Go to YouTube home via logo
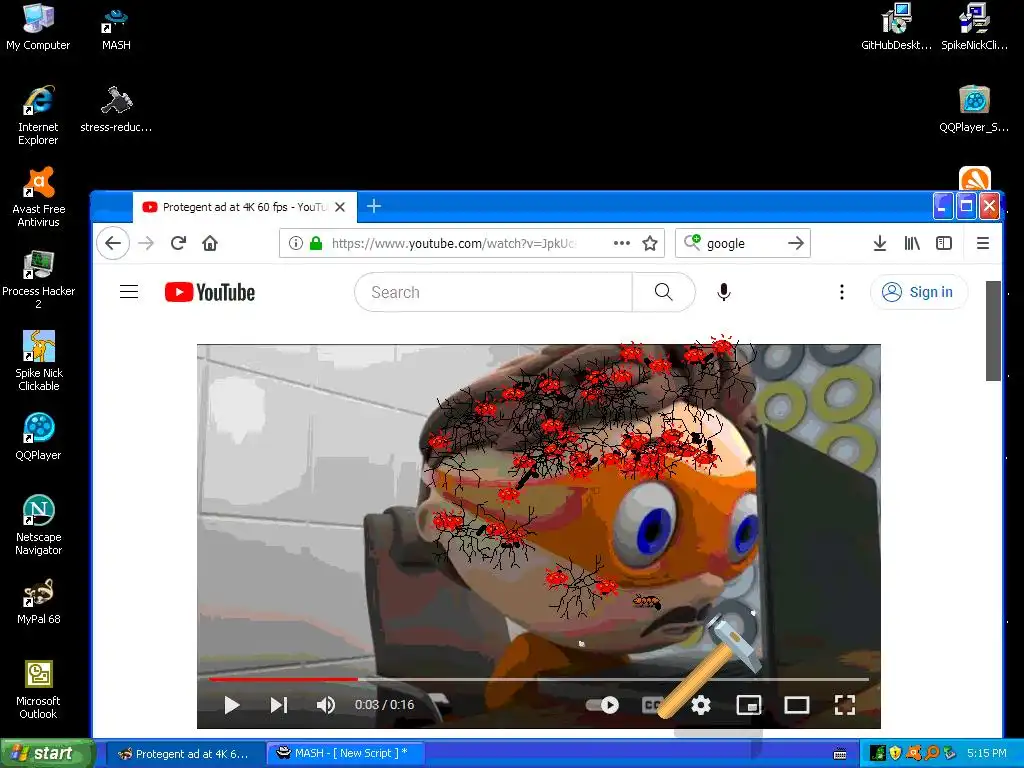Image resolution: width=1024 pixels, height=768 pixels. point(210,292)
